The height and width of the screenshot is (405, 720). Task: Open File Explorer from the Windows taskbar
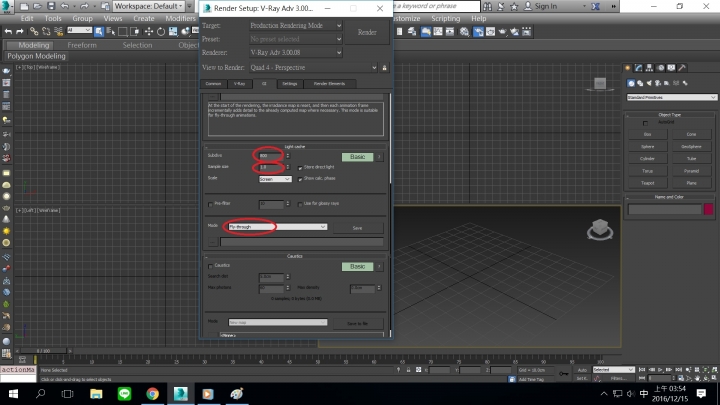[x=96, y=394]
